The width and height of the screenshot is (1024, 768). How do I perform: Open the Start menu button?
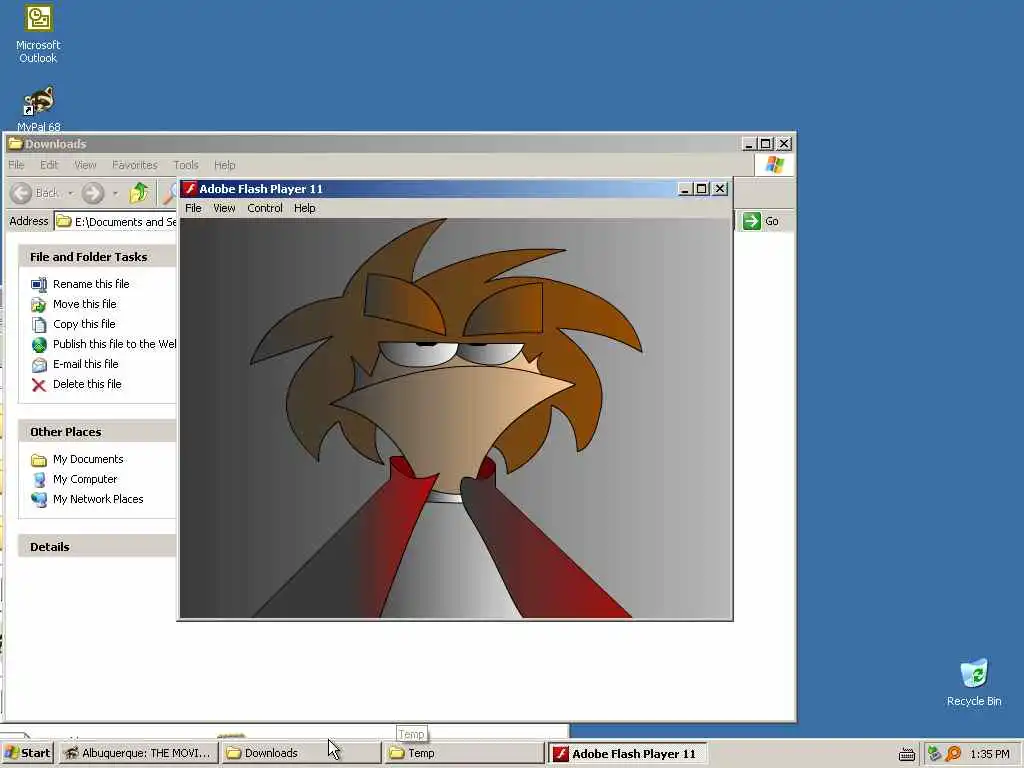27,753
